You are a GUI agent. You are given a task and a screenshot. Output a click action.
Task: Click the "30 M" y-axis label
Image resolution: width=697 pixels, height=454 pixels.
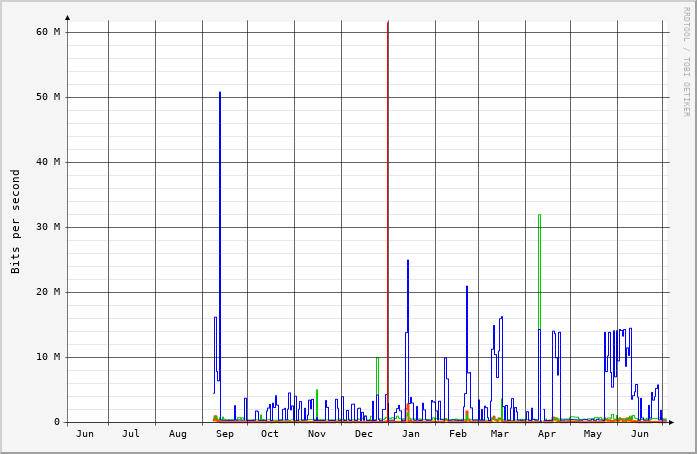click(48, 227)
